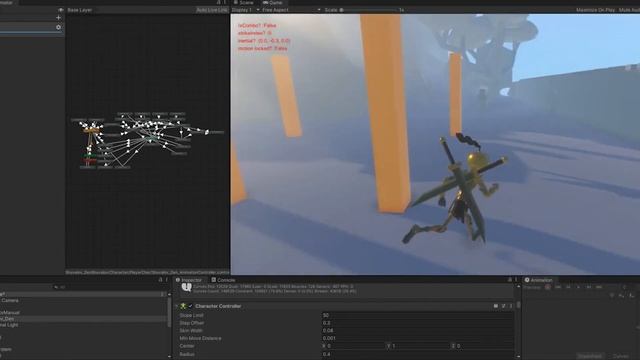
Task: Lock the Animator panel icon
Action: click(x=219, y=2)
